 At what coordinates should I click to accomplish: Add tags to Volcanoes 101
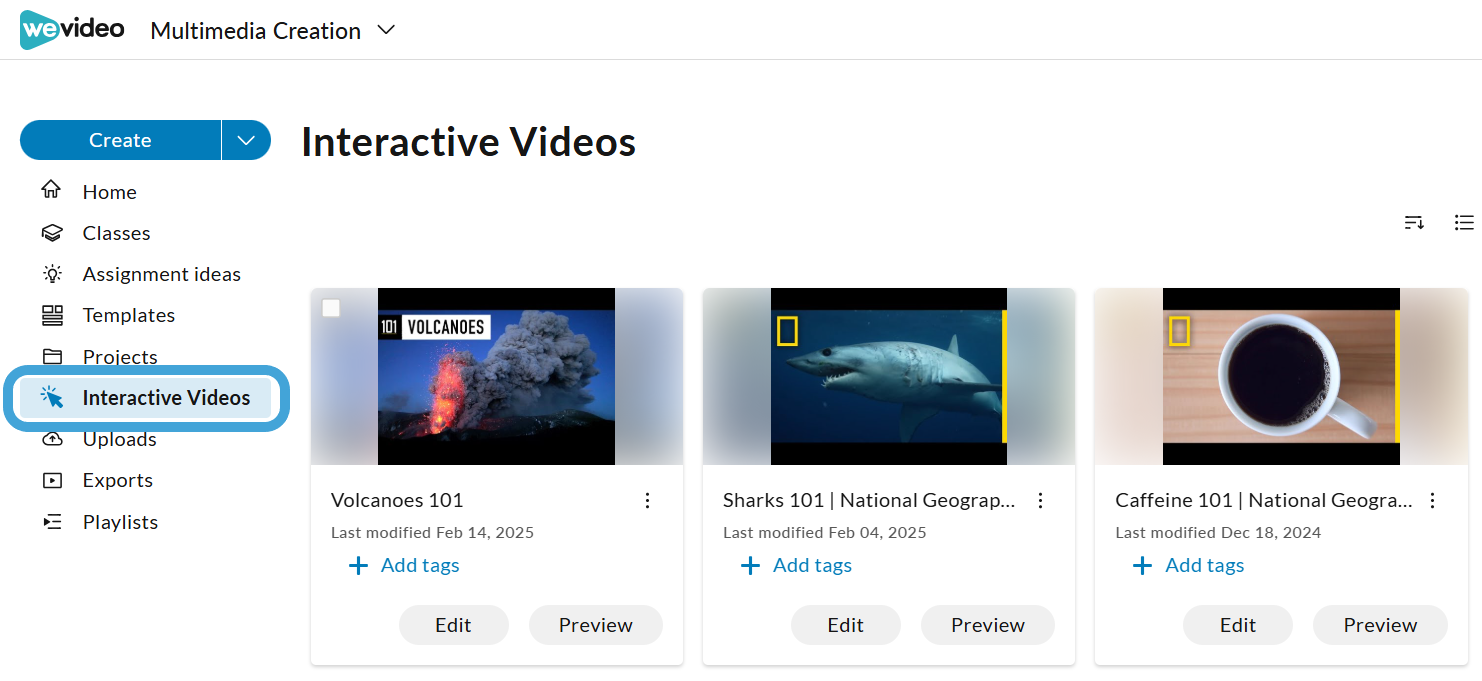click(x=404, y=565)
